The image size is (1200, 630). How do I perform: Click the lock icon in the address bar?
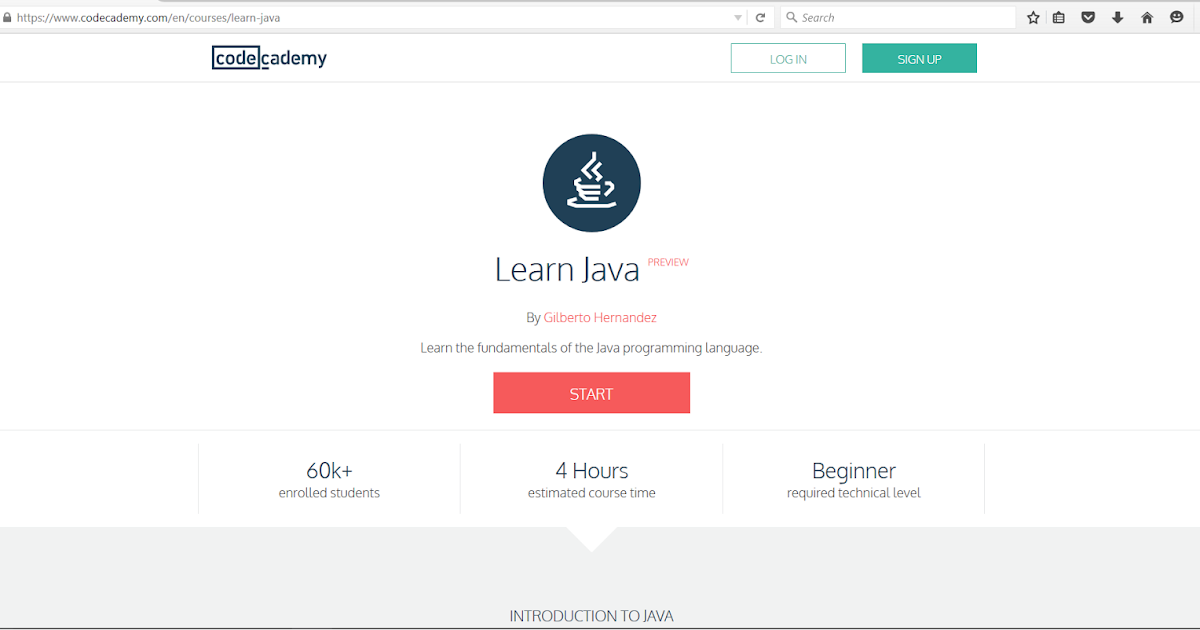(x=7, y=17)
